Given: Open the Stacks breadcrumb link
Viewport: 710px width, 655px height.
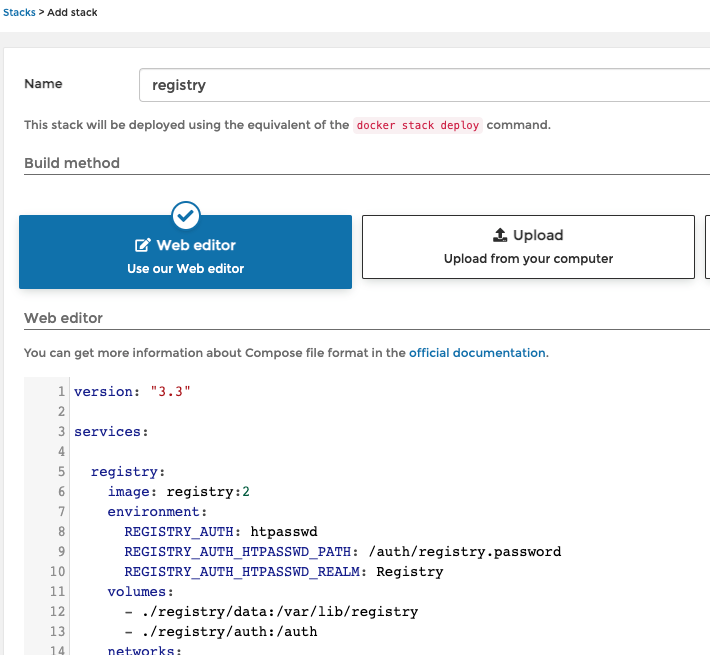Looking at the screenshot, I should 19,12.
